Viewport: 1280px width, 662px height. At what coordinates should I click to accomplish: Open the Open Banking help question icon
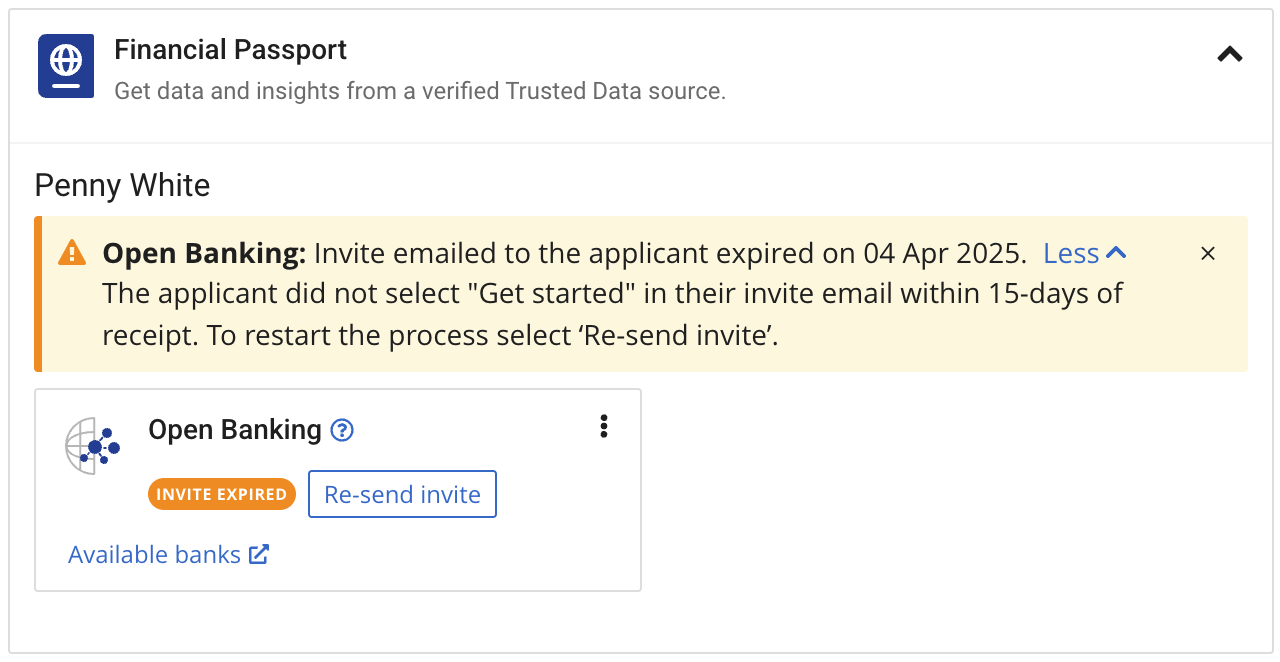(x=343, y=430)
